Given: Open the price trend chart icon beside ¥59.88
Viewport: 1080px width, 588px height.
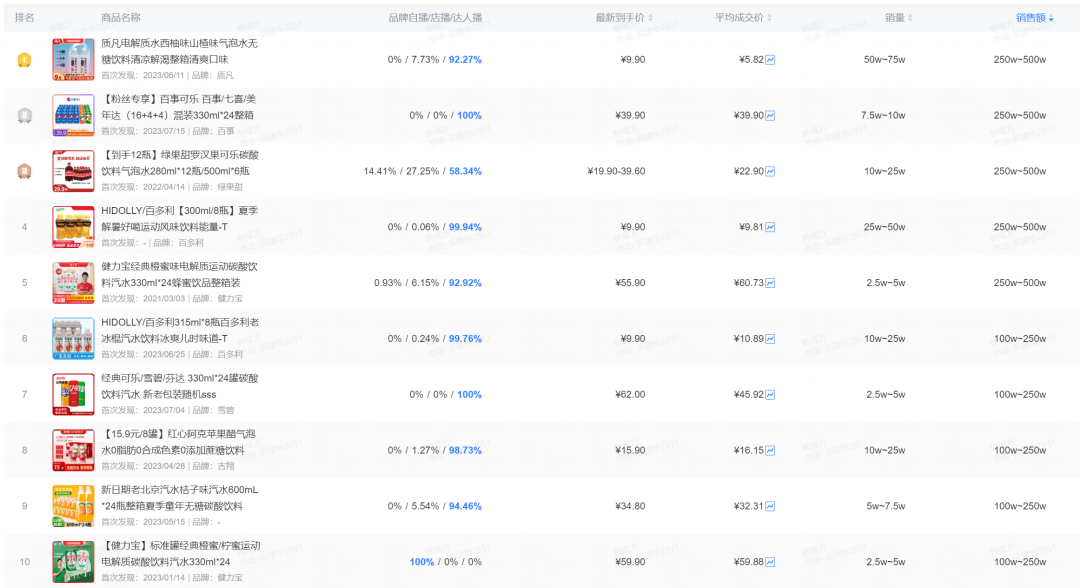Looking at the screenshot, I should point(770,563).
